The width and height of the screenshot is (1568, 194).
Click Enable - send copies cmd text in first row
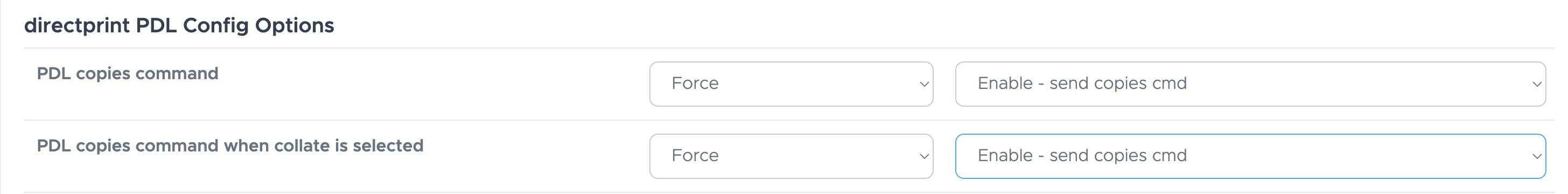point(1082,83)
